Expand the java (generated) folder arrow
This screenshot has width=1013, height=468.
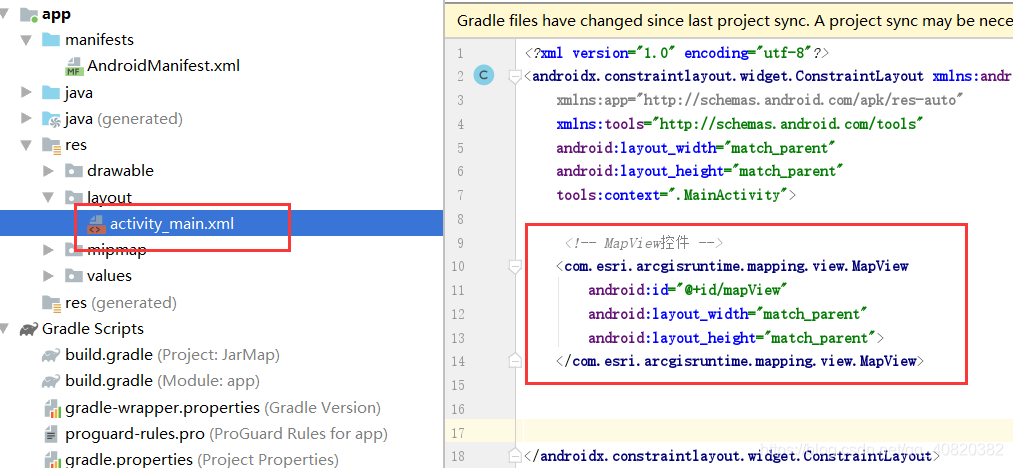coord(26,118)
